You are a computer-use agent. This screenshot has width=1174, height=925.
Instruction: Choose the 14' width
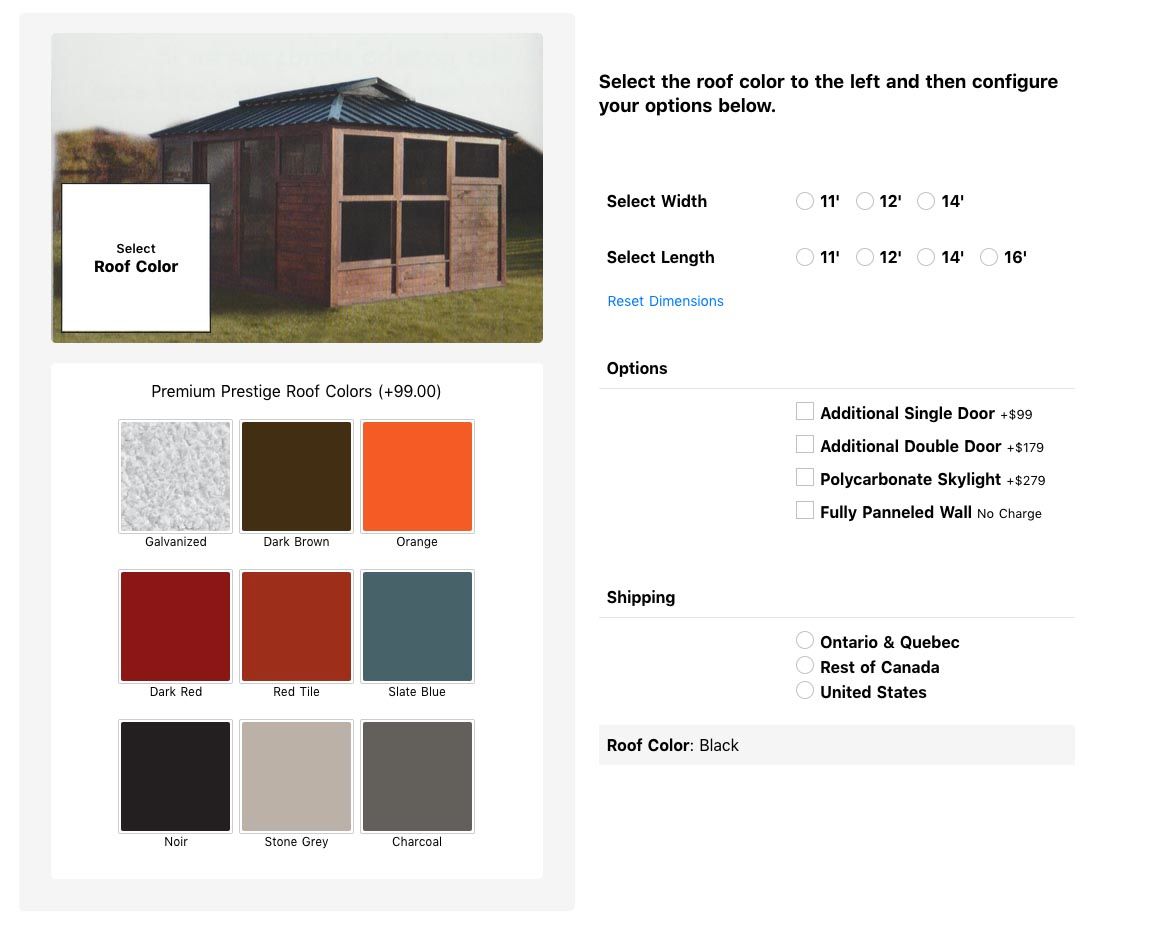tap(926, 201)
